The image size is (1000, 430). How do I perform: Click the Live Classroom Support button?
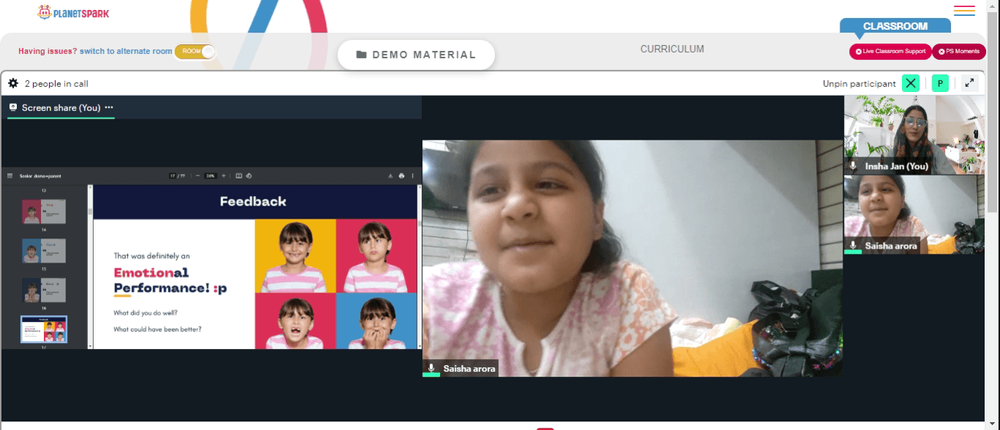(890, 51)
